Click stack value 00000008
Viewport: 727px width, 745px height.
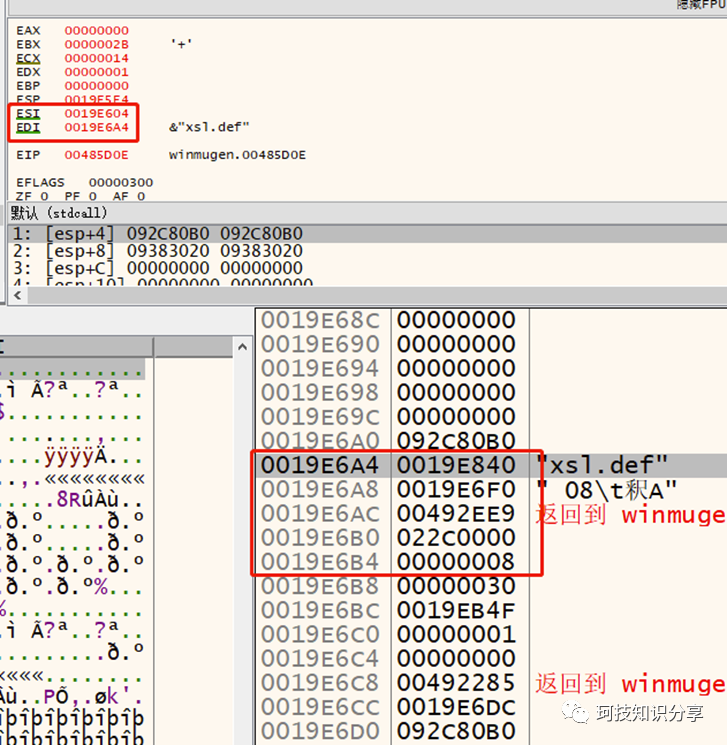tap(456, 562)
